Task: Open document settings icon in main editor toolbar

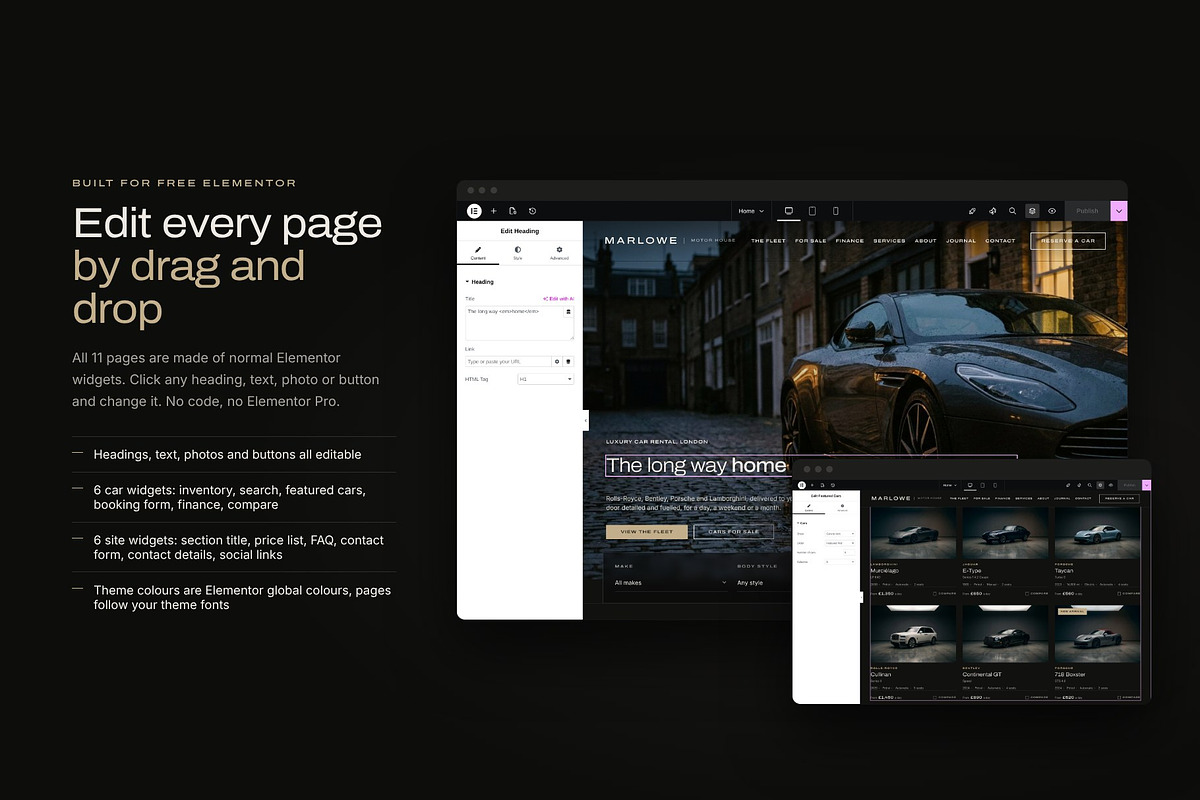Action: coord(512,211)
